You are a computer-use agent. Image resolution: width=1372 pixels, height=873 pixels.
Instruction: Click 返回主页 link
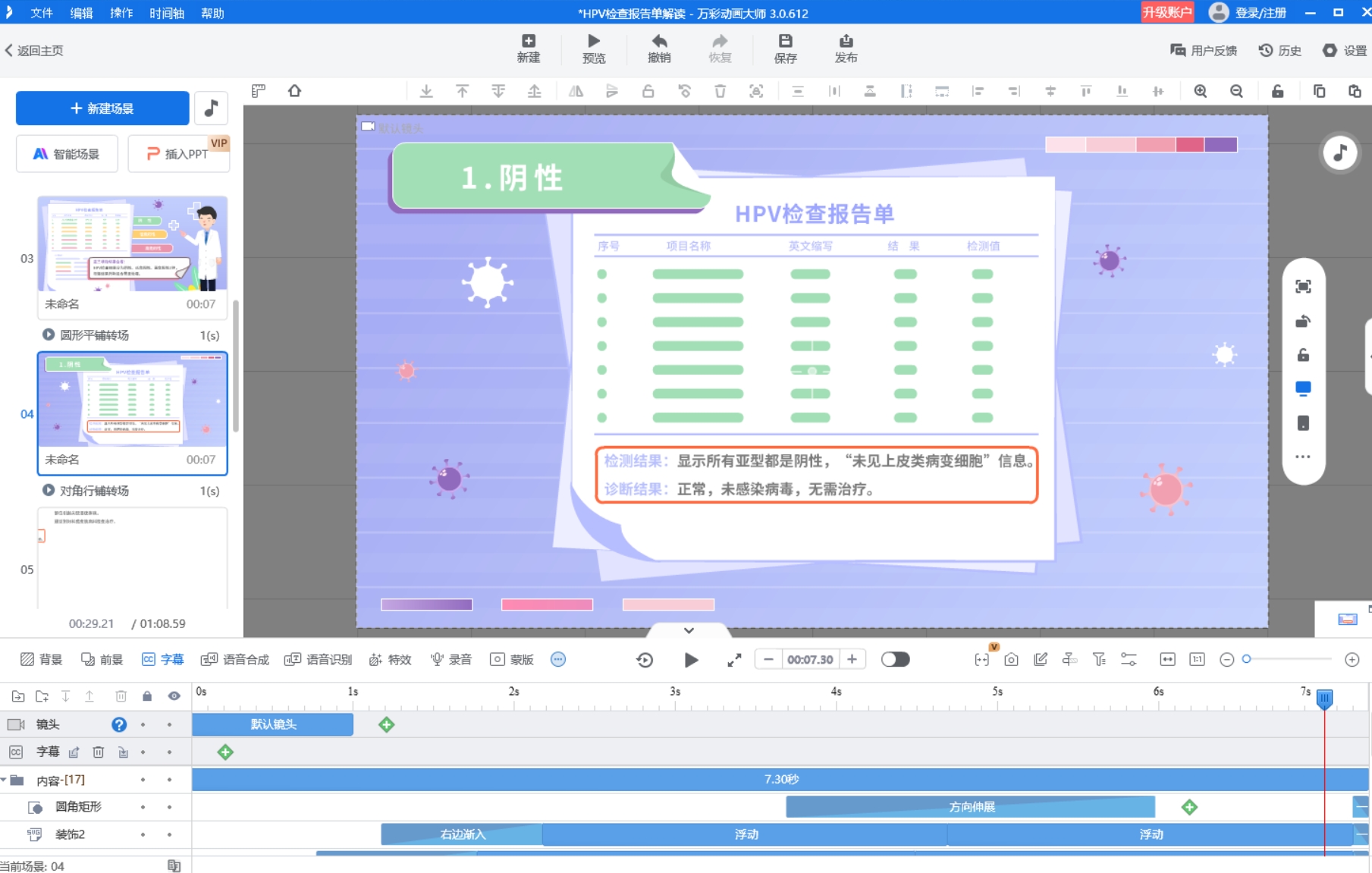[x=34, y=51]
